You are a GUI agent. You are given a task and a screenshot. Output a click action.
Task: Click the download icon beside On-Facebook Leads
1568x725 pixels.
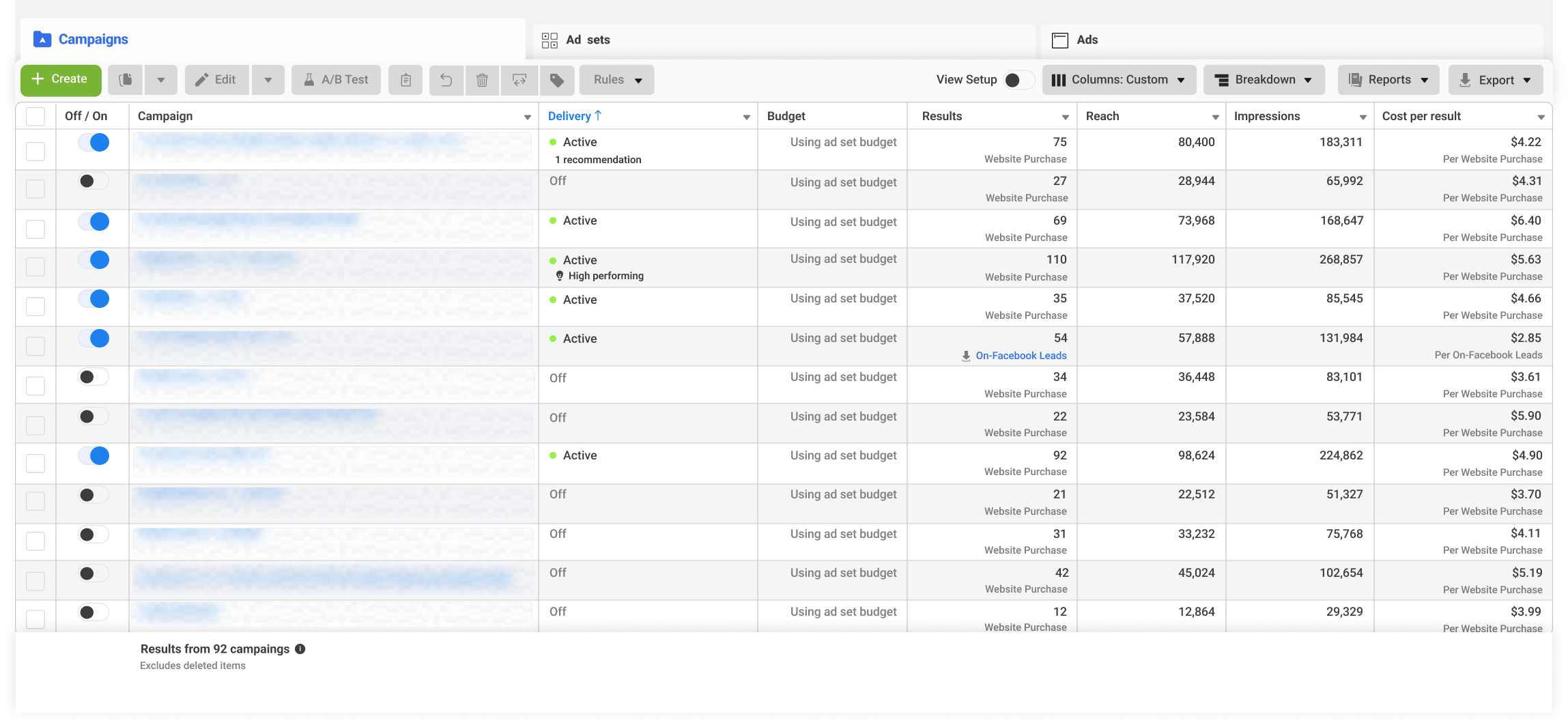[966, 356]
